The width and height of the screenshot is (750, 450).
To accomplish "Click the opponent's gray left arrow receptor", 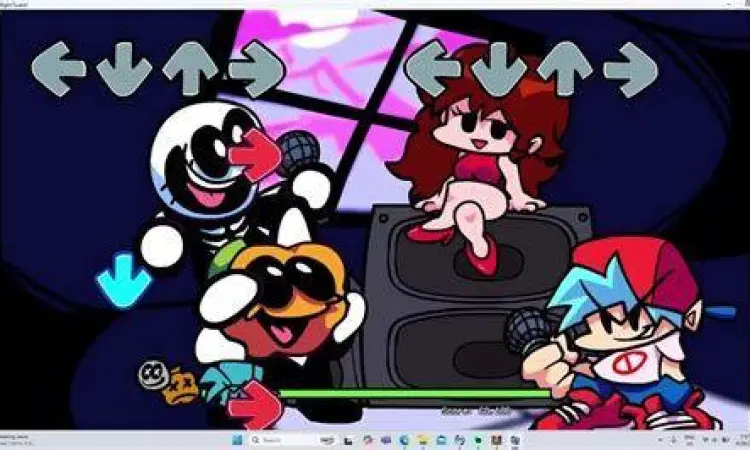I will (58, 70).
